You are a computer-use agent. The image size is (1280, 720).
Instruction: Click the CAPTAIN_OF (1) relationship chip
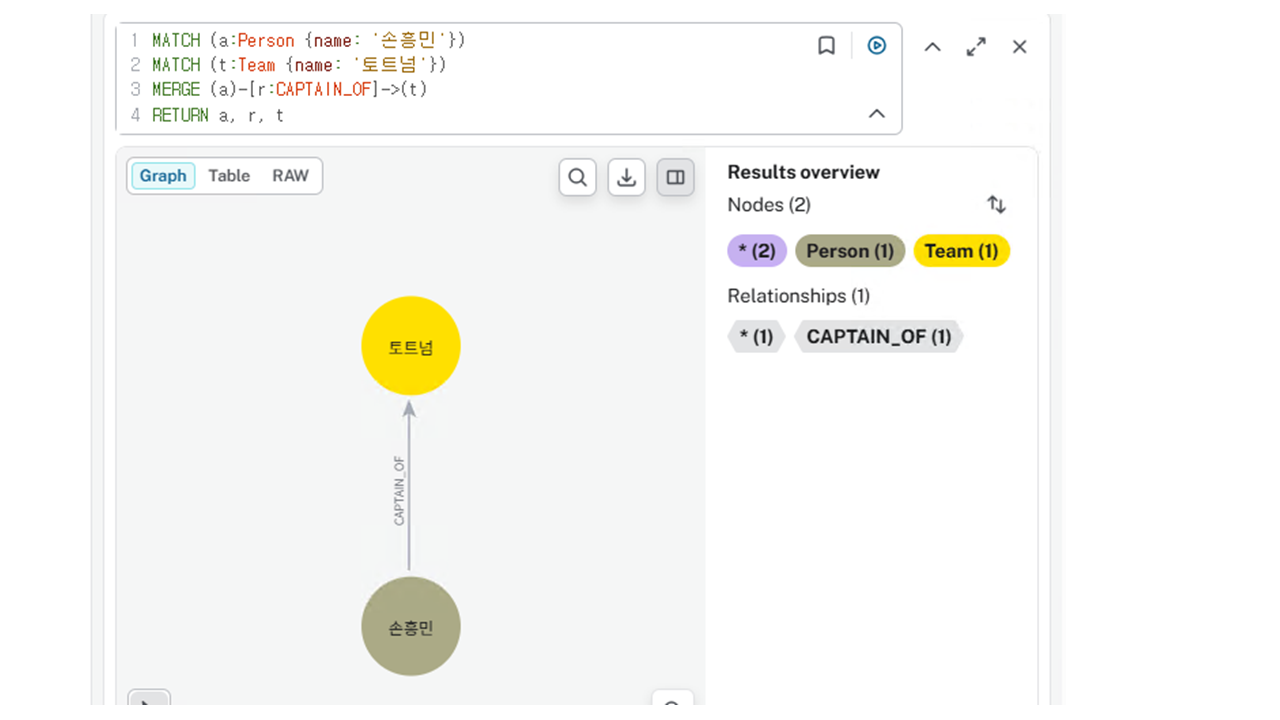(x=878, y=337)
